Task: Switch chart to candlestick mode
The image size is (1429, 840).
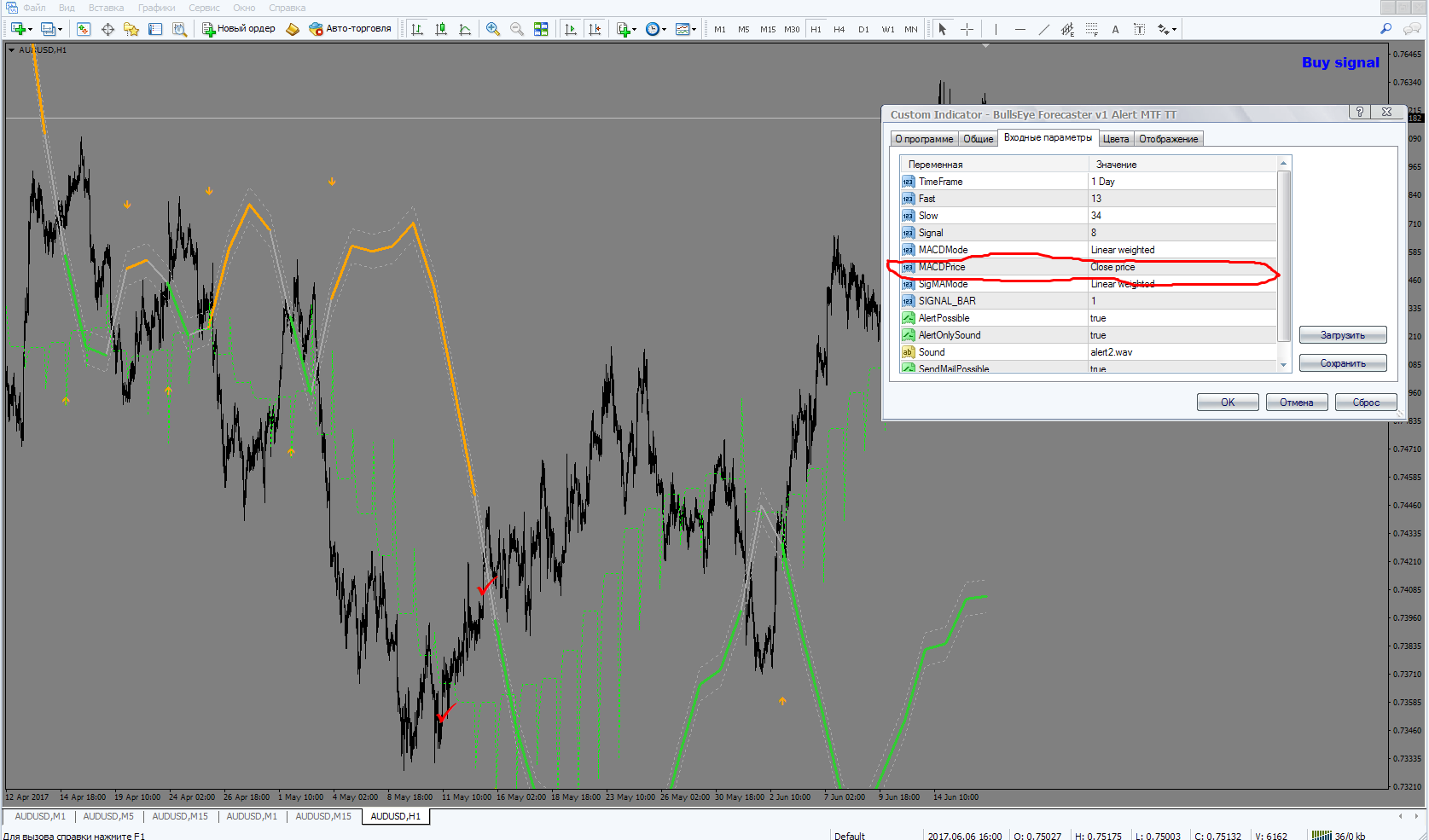Action: click(441, 29)
